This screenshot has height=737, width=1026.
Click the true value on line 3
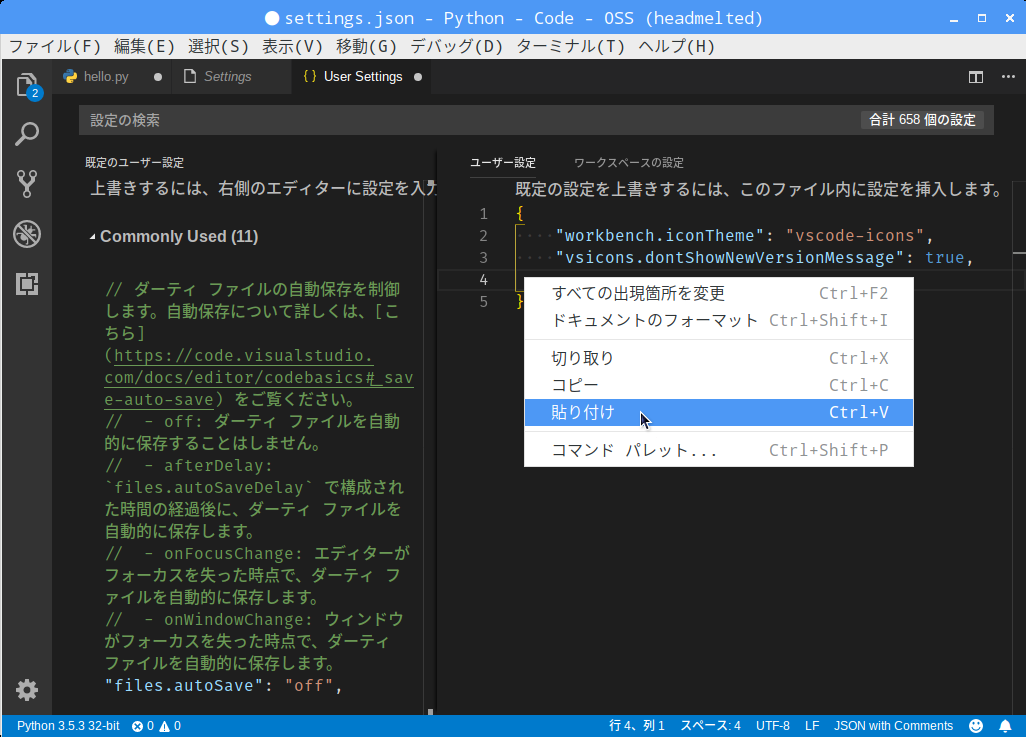coord(944,258)
